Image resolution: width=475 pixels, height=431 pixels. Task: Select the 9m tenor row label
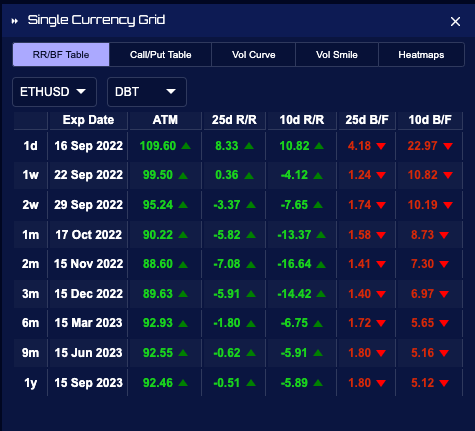click(30, 353)
